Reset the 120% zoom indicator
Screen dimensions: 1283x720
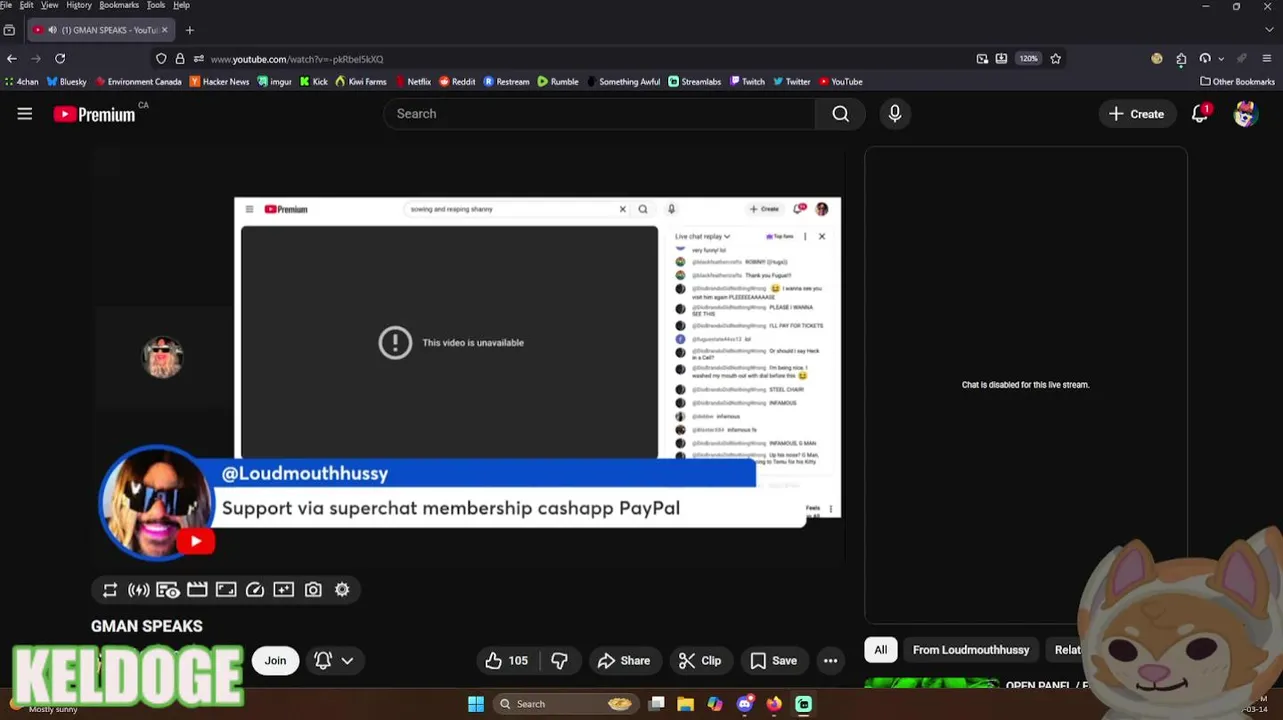1029,59
